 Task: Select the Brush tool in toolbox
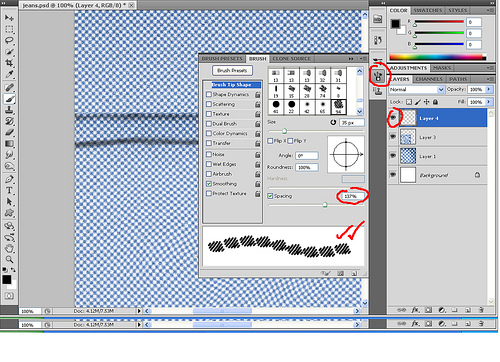9,99
